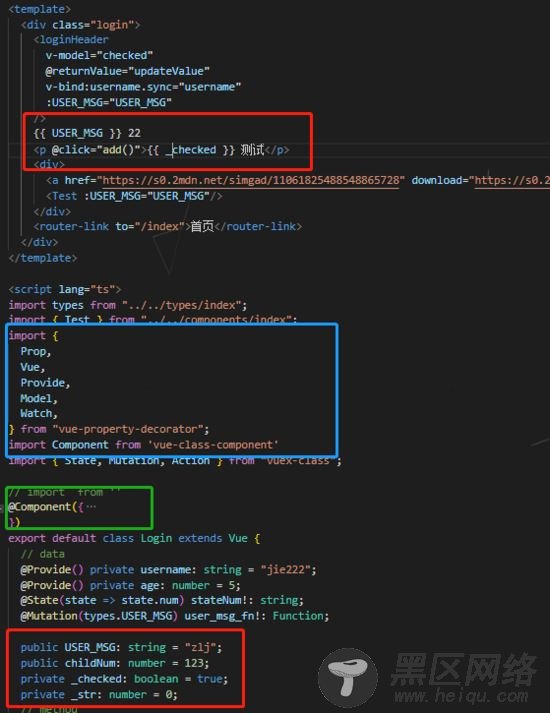Image resolution: width=550 pixels, height=713 pixels.
Task: Click the @Component decorator name
Action: [40, 507]
